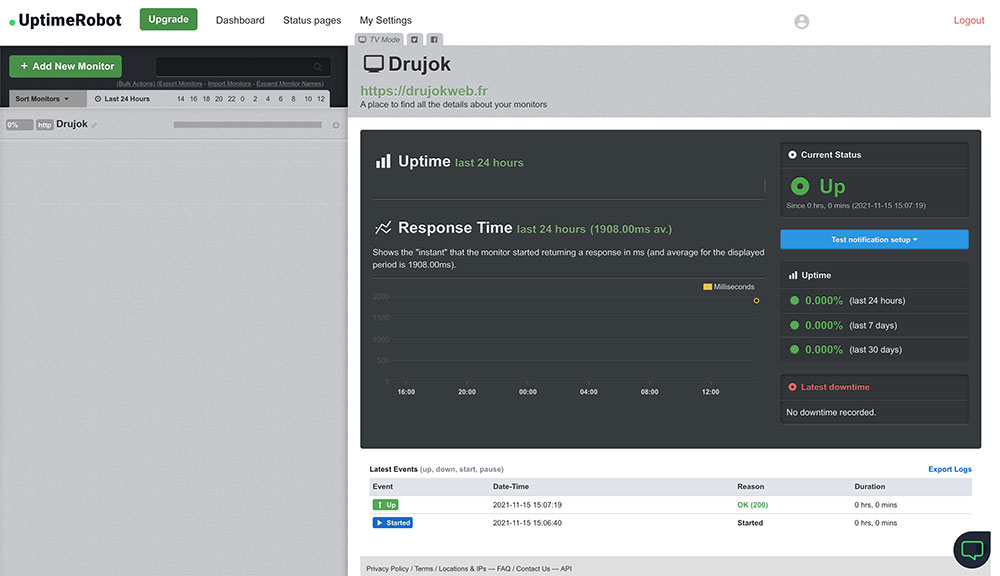Click the 0% badge on Drujok row

click(x=19, y=125)
